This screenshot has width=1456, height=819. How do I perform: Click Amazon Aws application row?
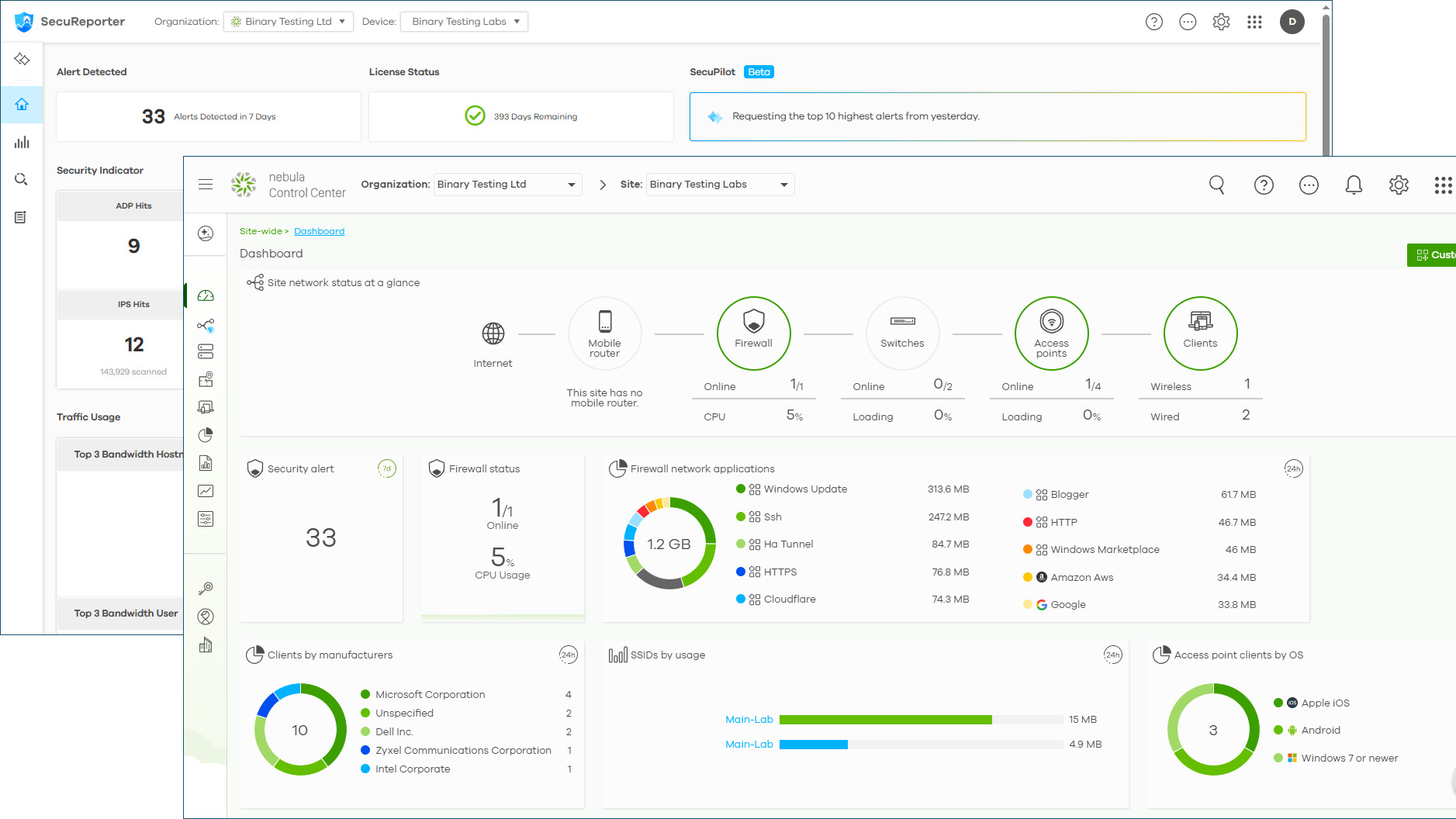pos(1140,578)
